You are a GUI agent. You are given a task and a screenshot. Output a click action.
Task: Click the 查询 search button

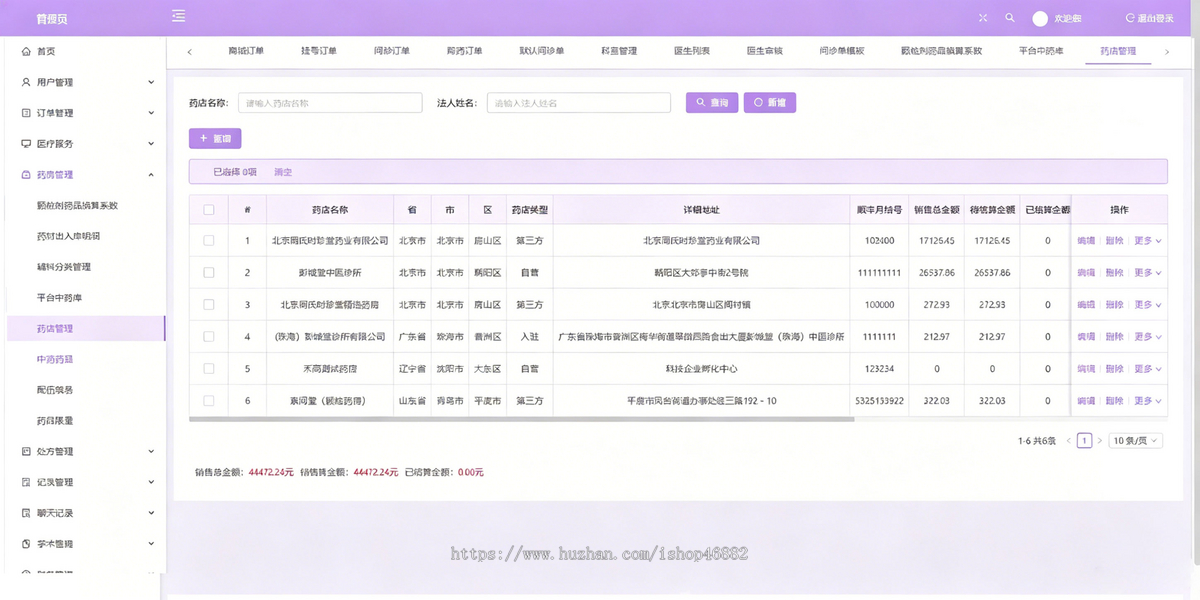pyautogui.click(x=712, y=103)
